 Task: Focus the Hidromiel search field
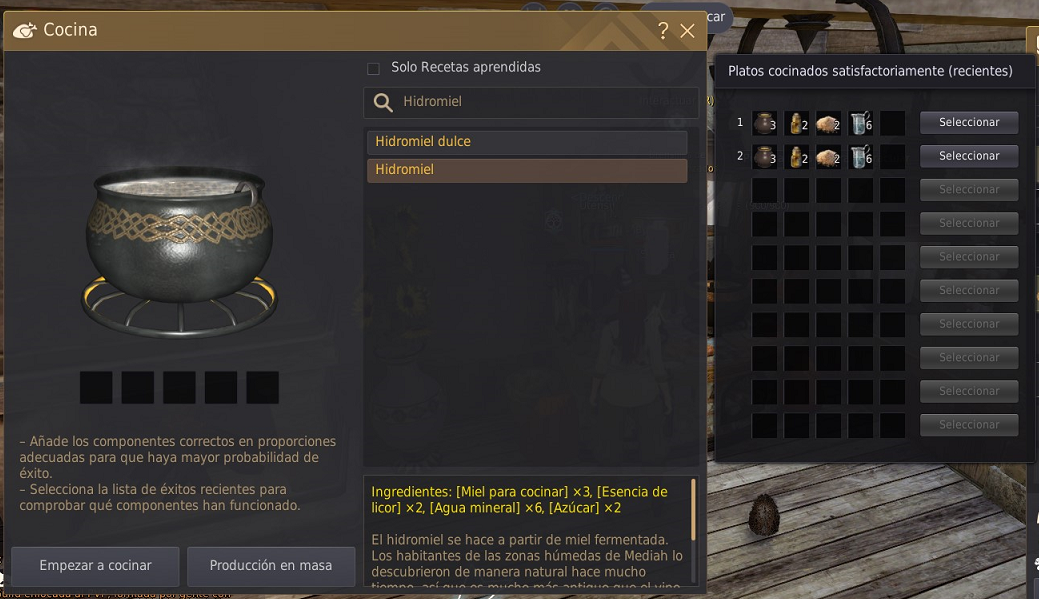pos(531,102)
